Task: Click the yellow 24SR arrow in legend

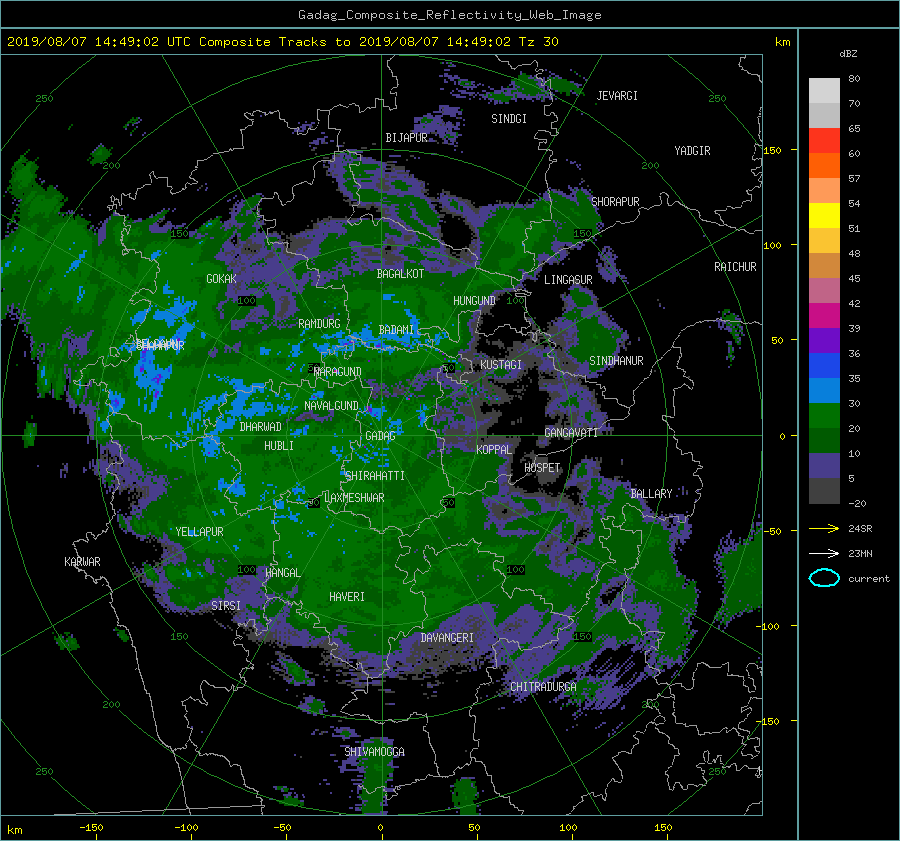Action: click(824, 529)
